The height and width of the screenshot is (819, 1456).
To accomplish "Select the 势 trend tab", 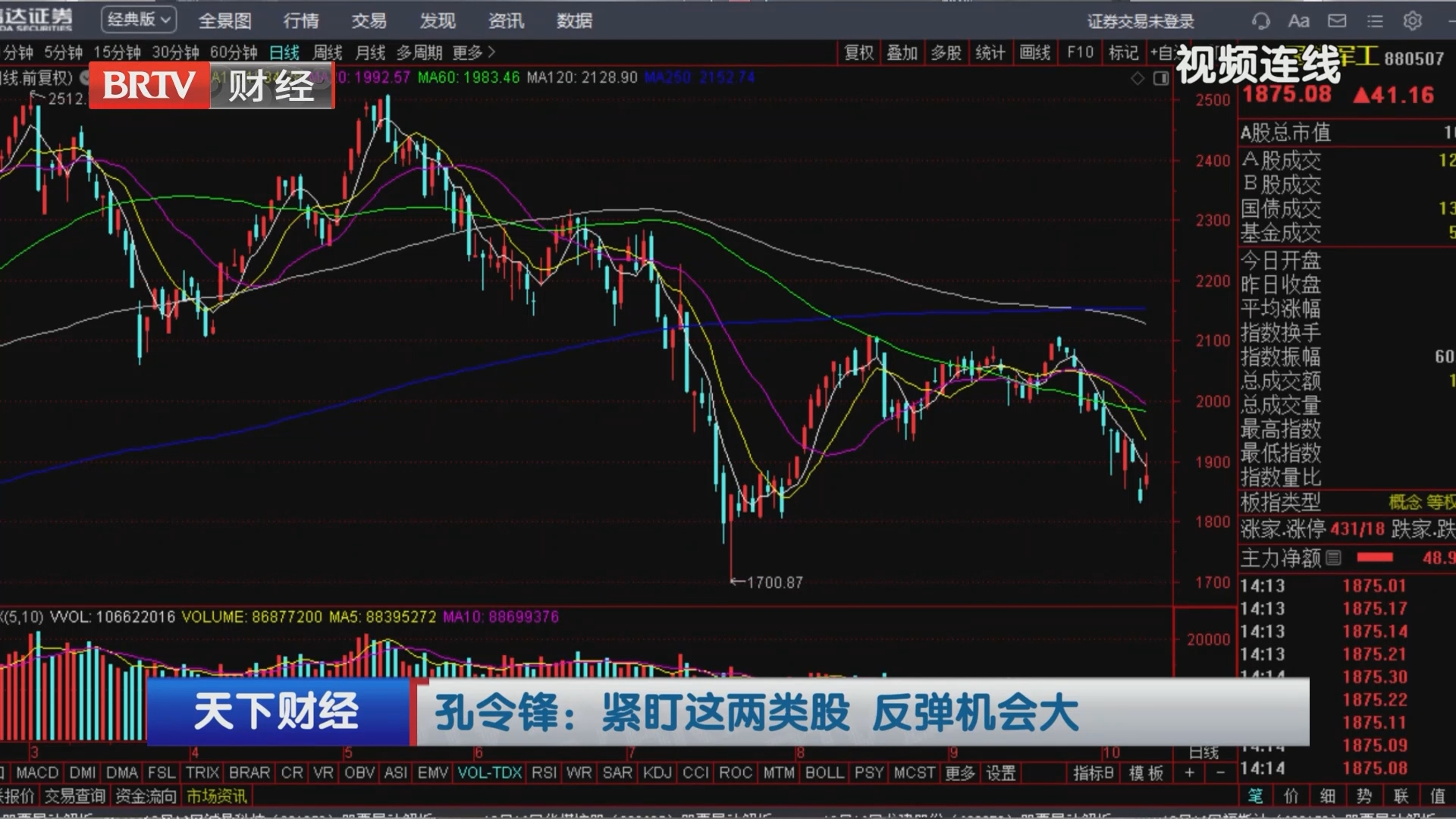I will tap(1363, 795).
